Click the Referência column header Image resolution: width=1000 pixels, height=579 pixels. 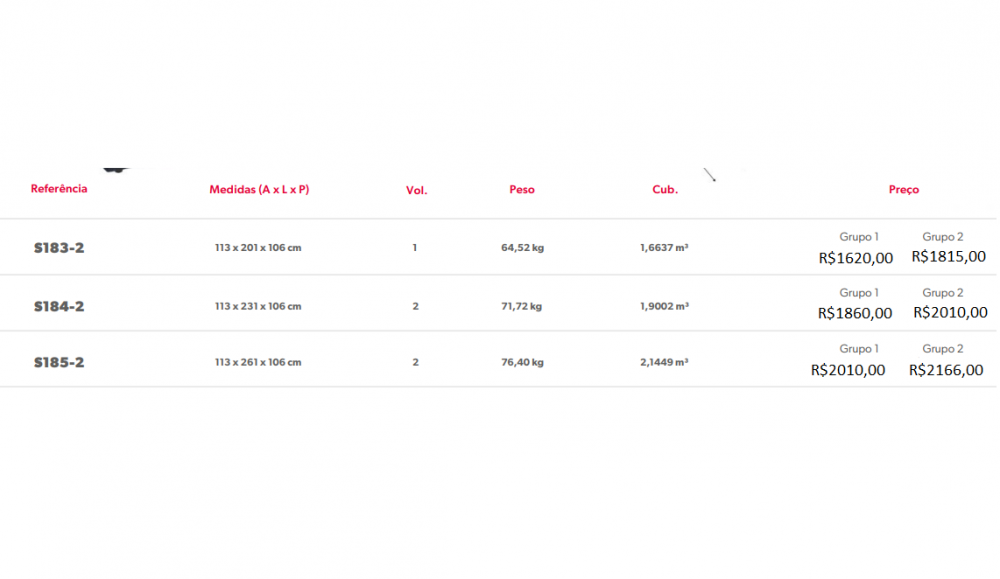(59, 188)
